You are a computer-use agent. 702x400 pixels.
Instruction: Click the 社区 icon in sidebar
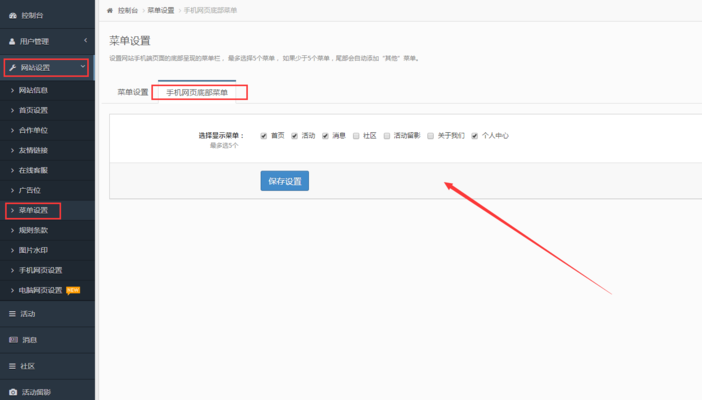12,366
